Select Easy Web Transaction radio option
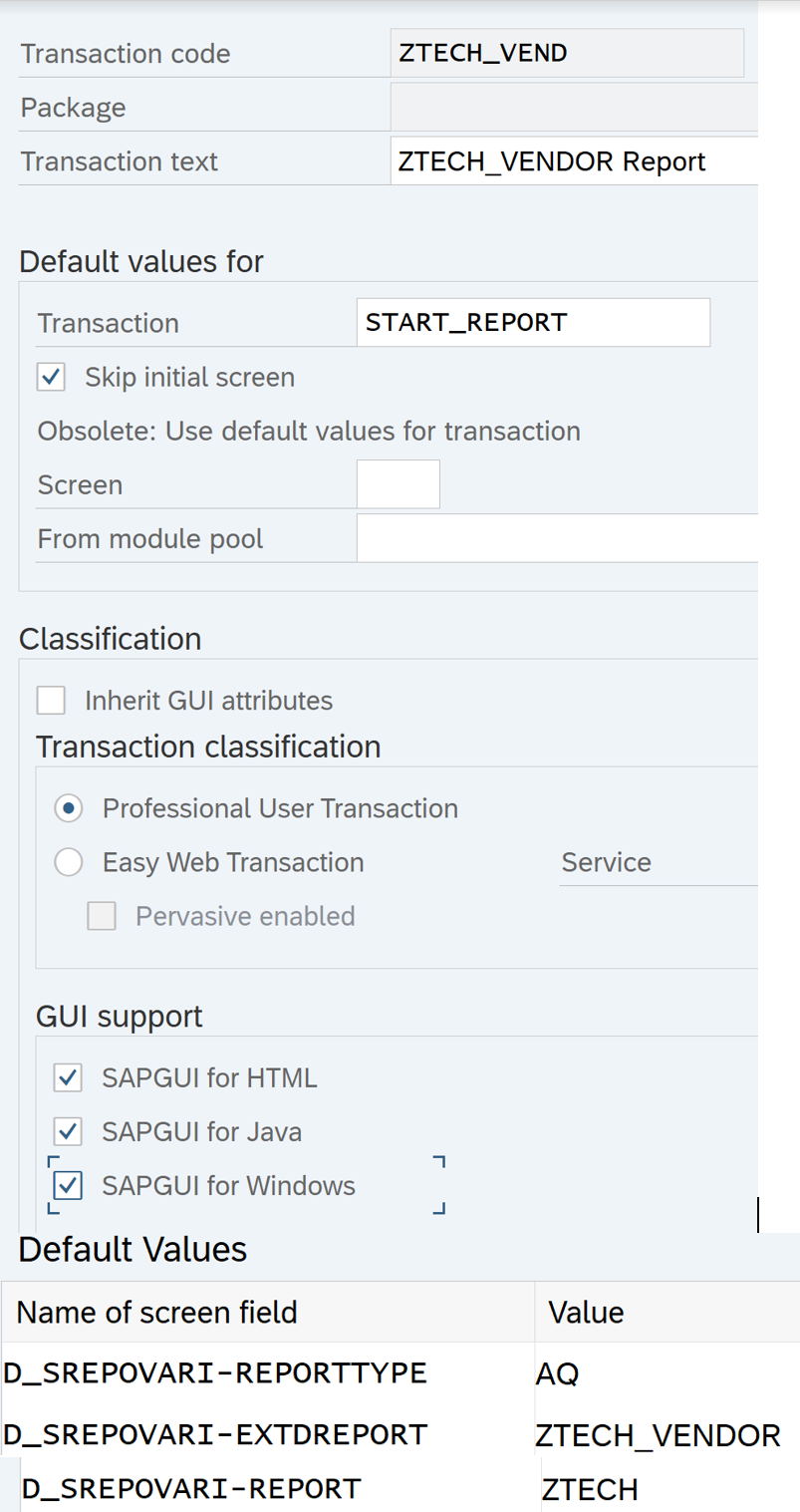 (x=69, y=862)
